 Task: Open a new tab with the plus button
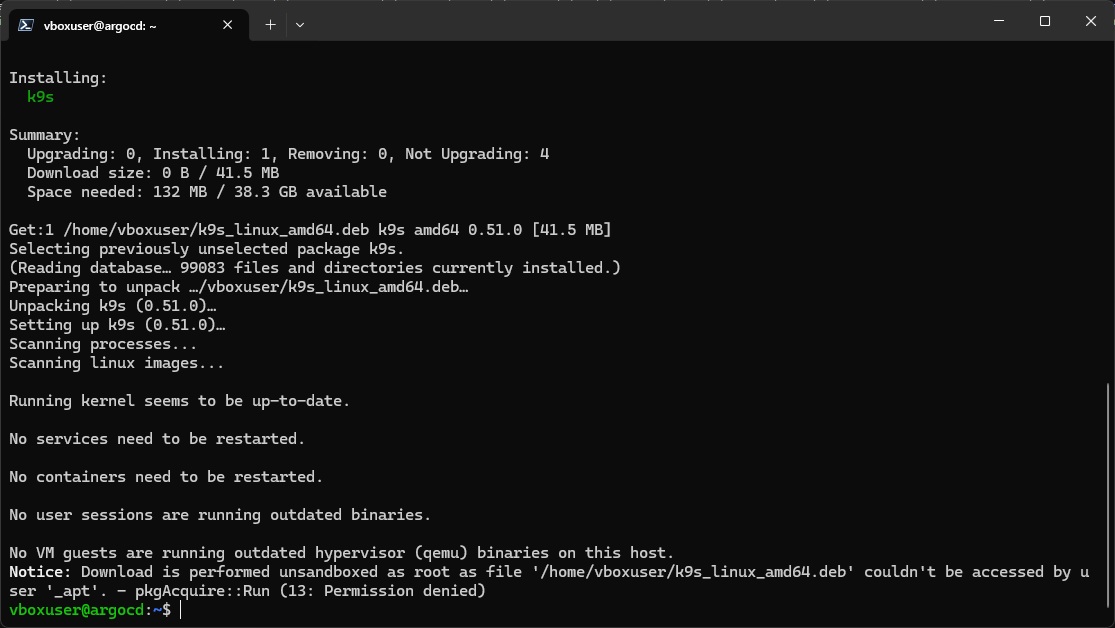pos(270,25)
